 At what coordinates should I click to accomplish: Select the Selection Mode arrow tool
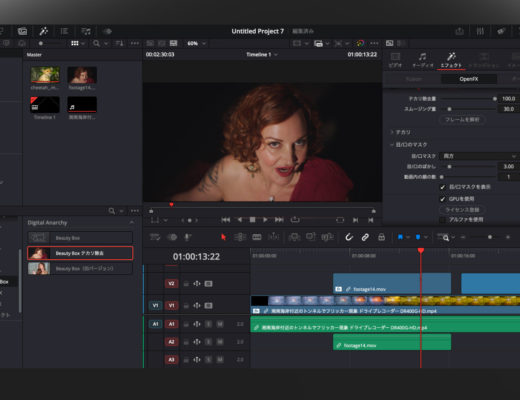click(x=223, y=237)
